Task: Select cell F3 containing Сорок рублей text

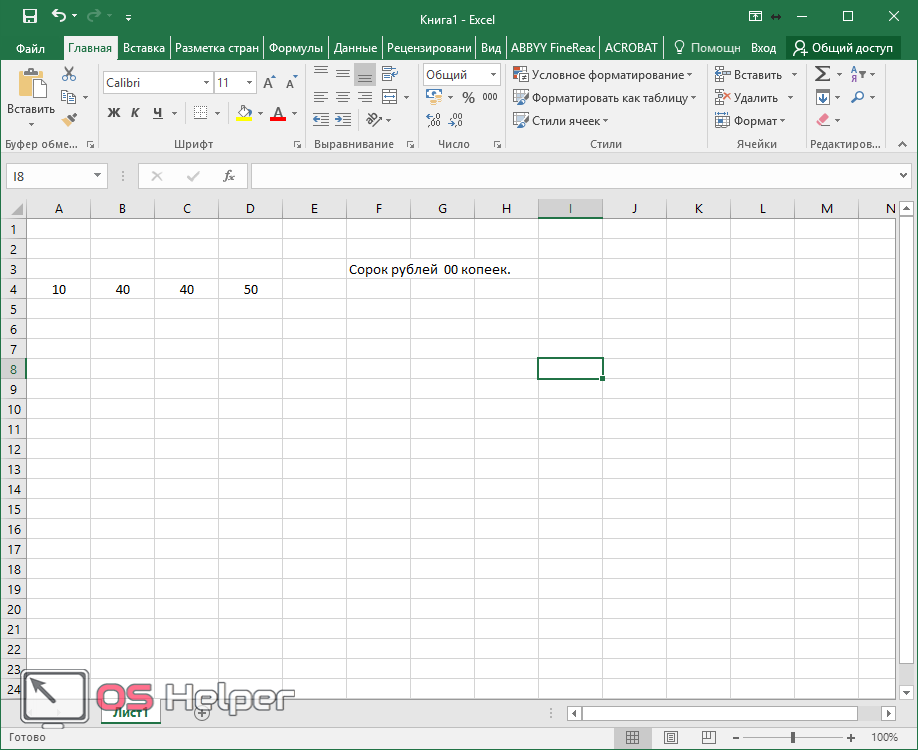Action: (378, 269)
